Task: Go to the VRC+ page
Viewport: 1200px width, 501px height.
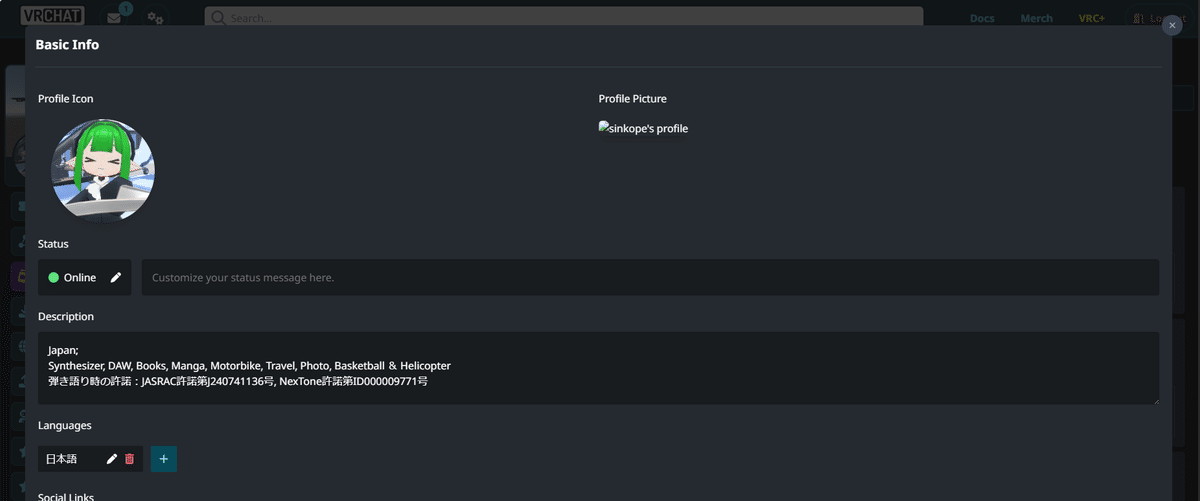Action: coord(1091,19)
